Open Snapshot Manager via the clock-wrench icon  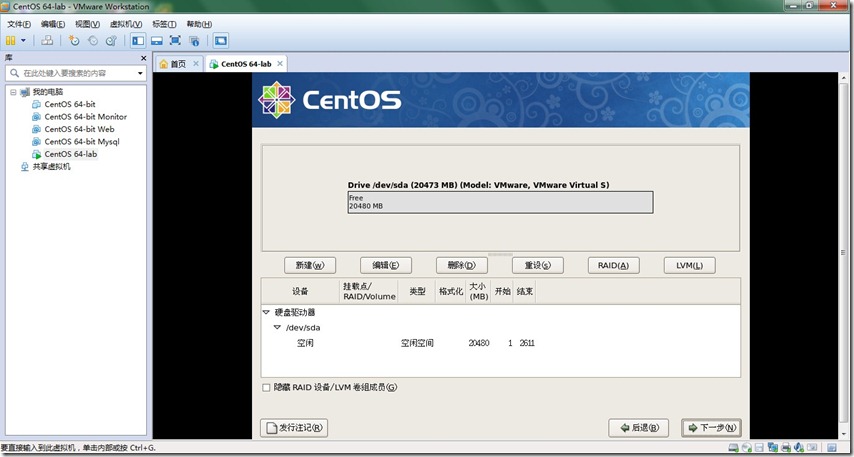point(111,40)
